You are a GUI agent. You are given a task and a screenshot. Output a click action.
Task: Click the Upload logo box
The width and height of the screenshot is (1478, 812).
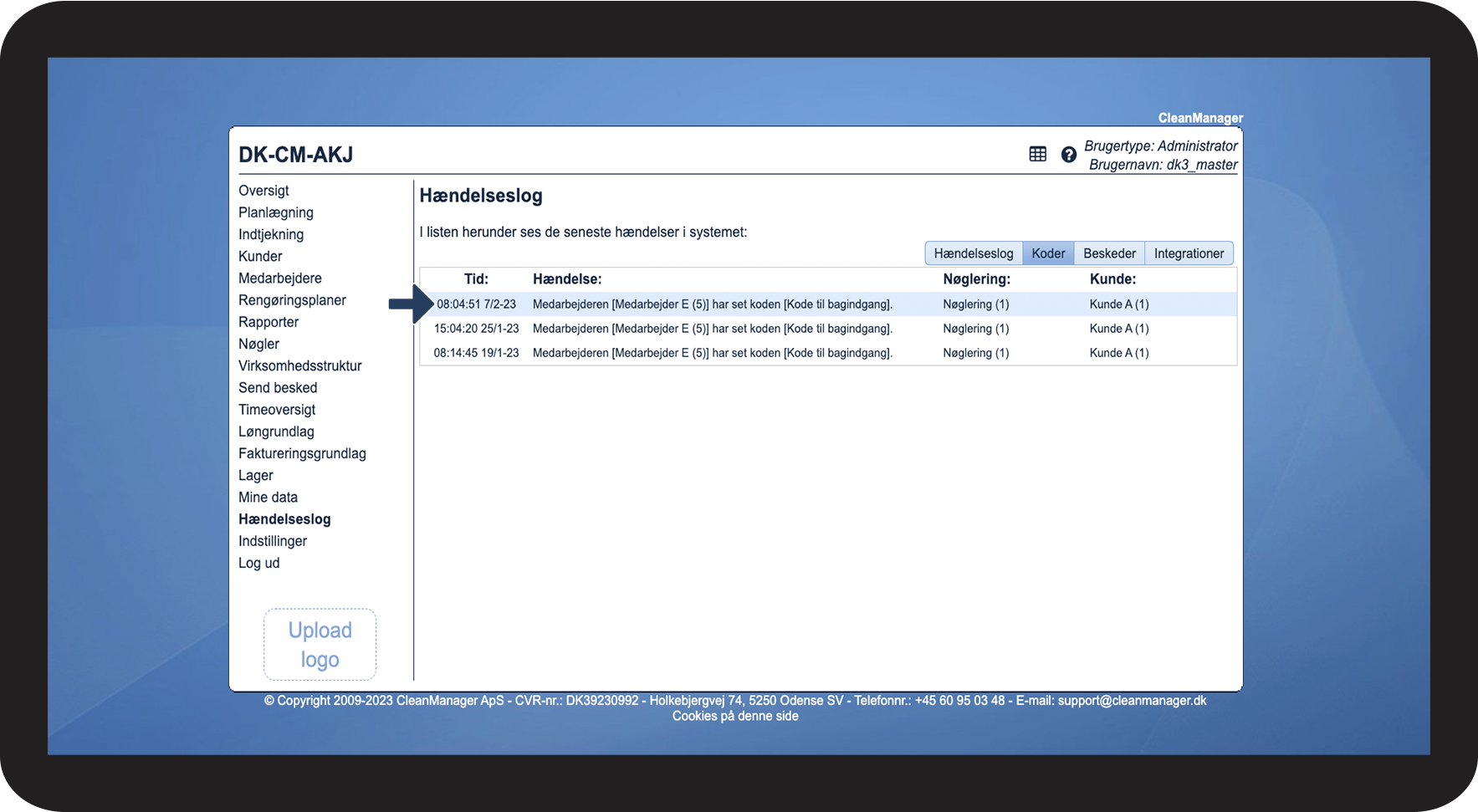pos(320,645)
